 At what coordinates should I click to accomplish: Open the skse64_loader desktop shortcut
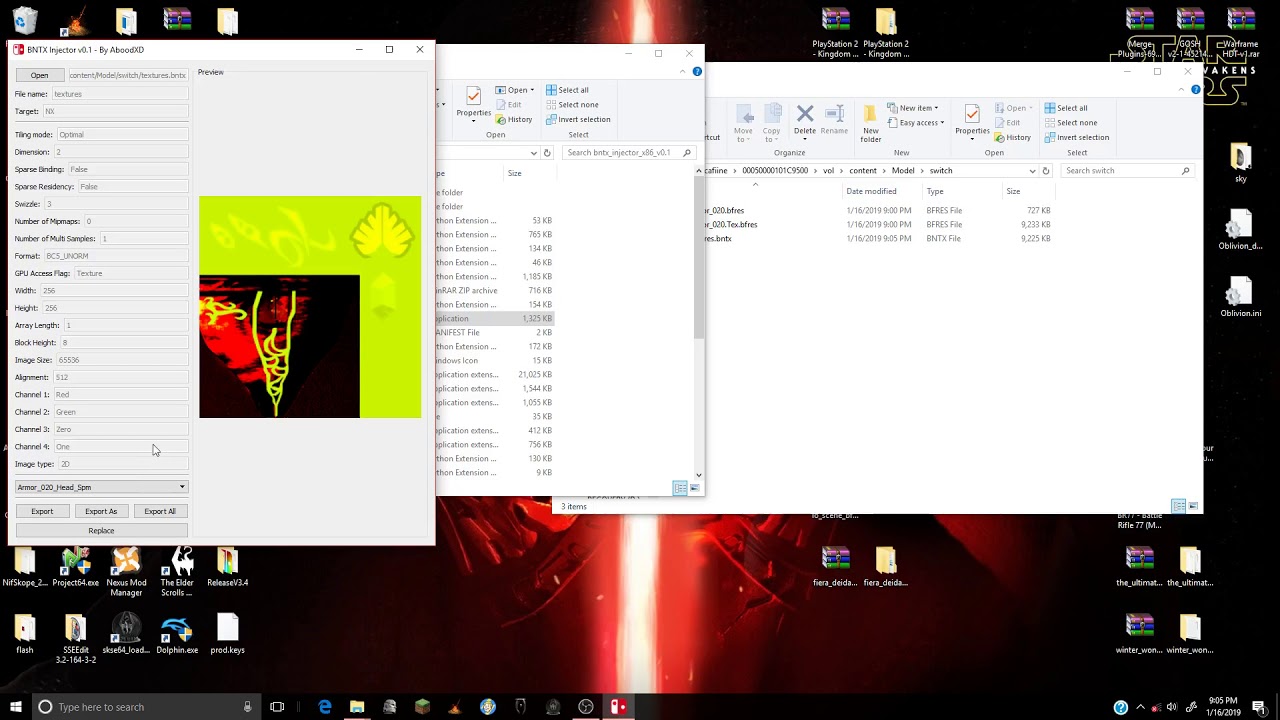126,635
